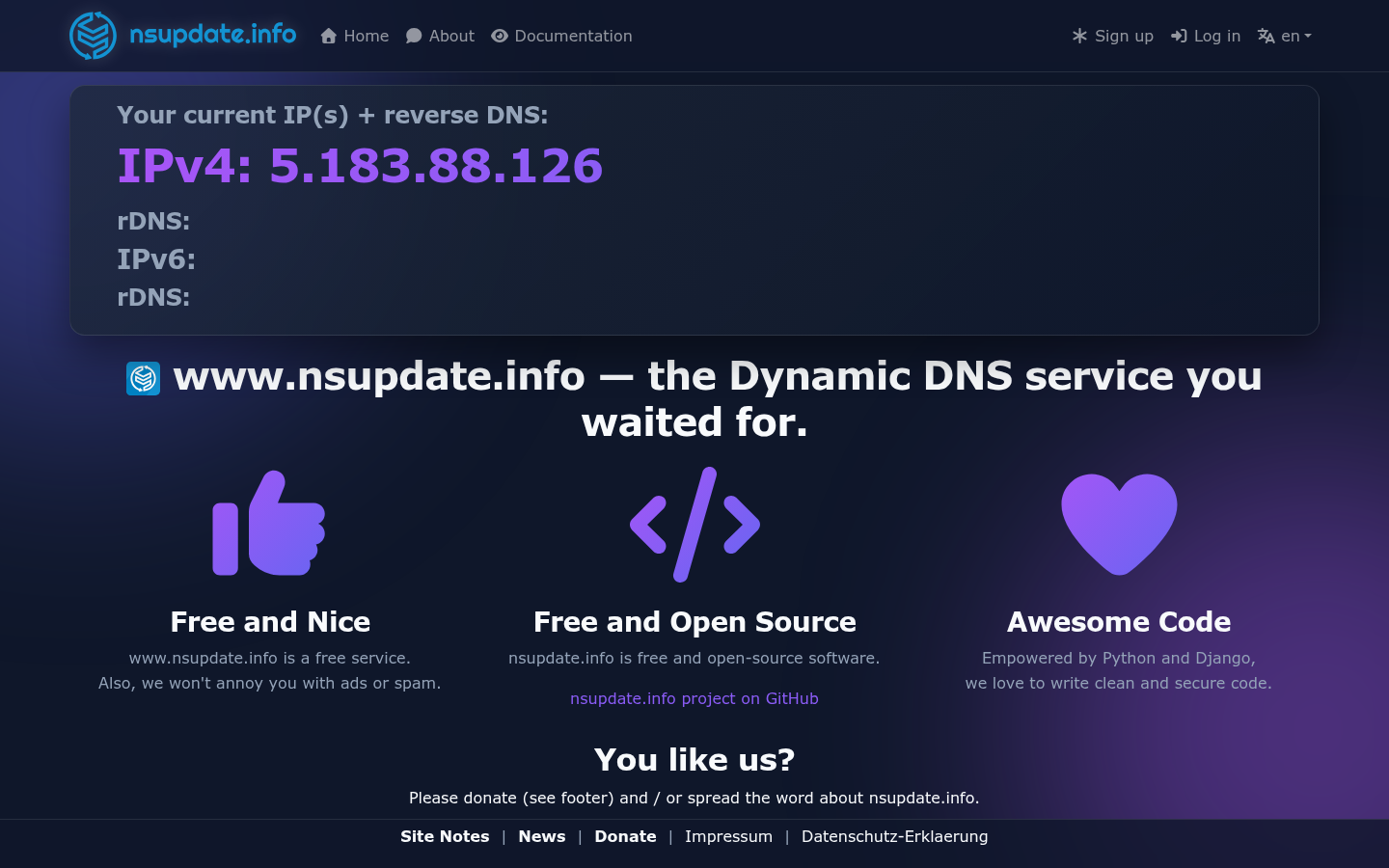Click the house icon beside Home
1389x868 pixels.
tap(329, 36)
